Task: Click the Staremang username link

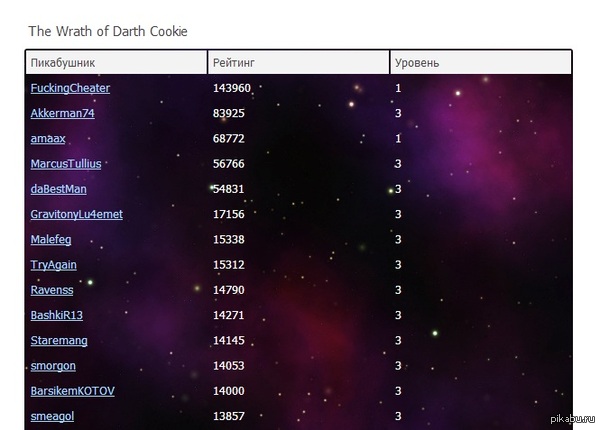Action: (x=59, y=340)
